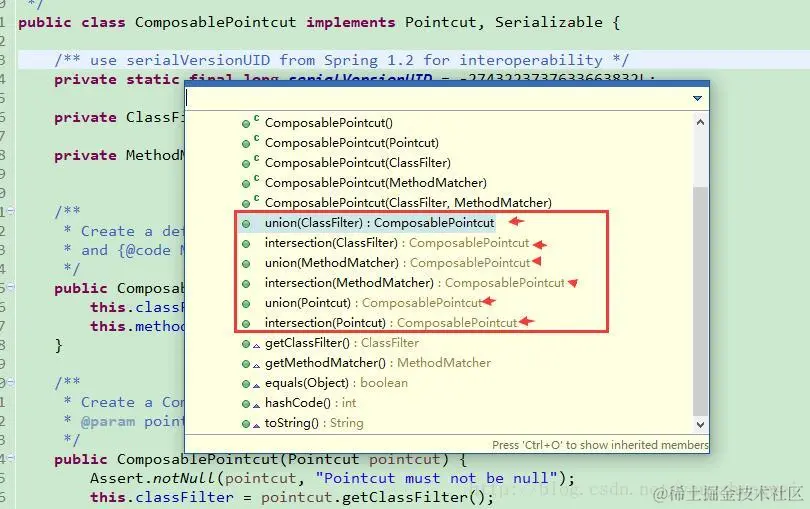
Task: Open the quick outline view menu arrow
Action: (x=697, y=98)
